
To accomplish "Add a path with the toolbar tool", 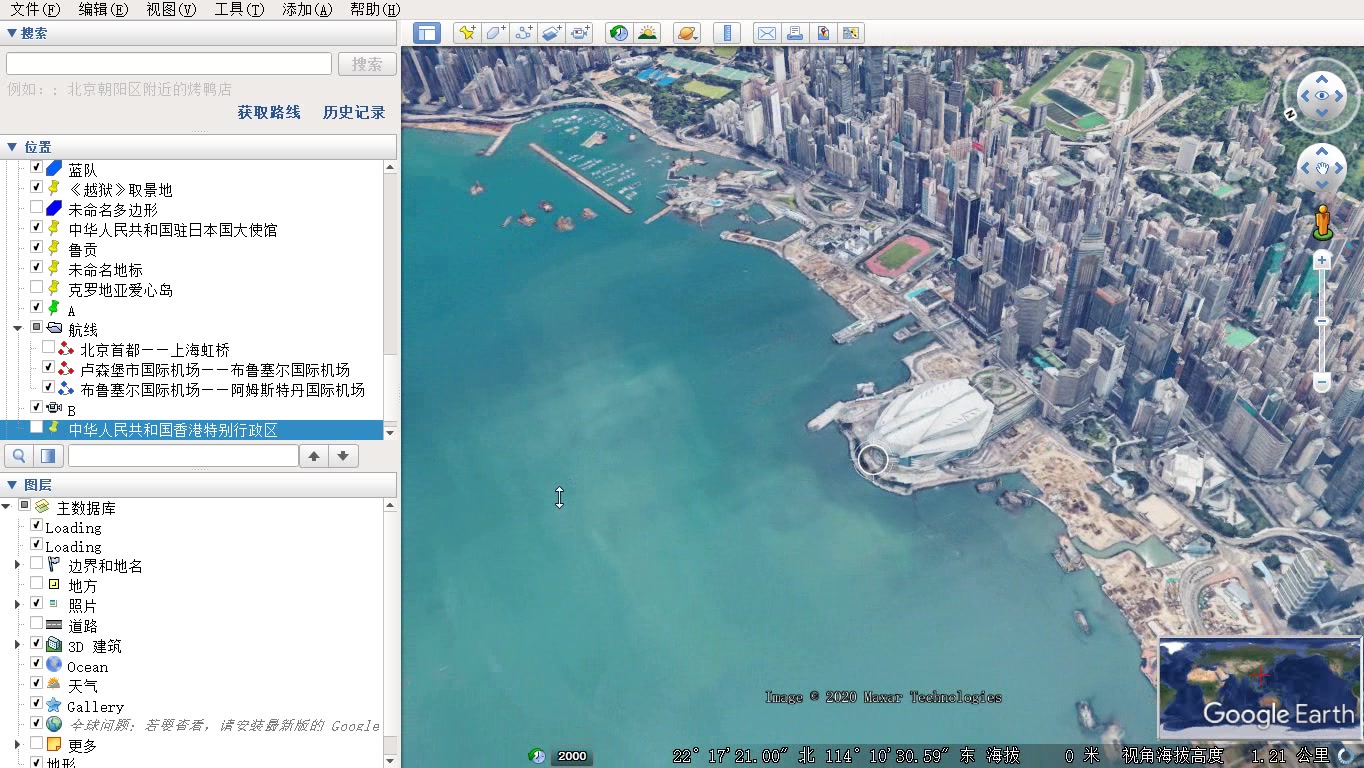I will pos(524,33).
